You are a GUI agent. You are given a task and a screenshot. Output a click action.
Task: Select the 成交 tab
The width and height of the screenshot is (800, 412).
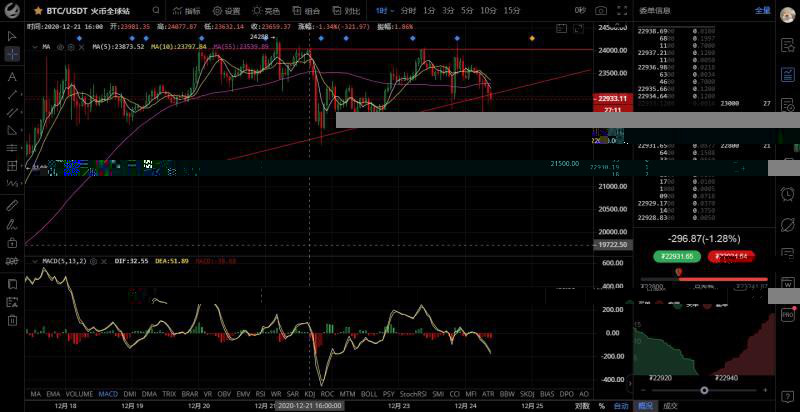(x=672, y=406)
